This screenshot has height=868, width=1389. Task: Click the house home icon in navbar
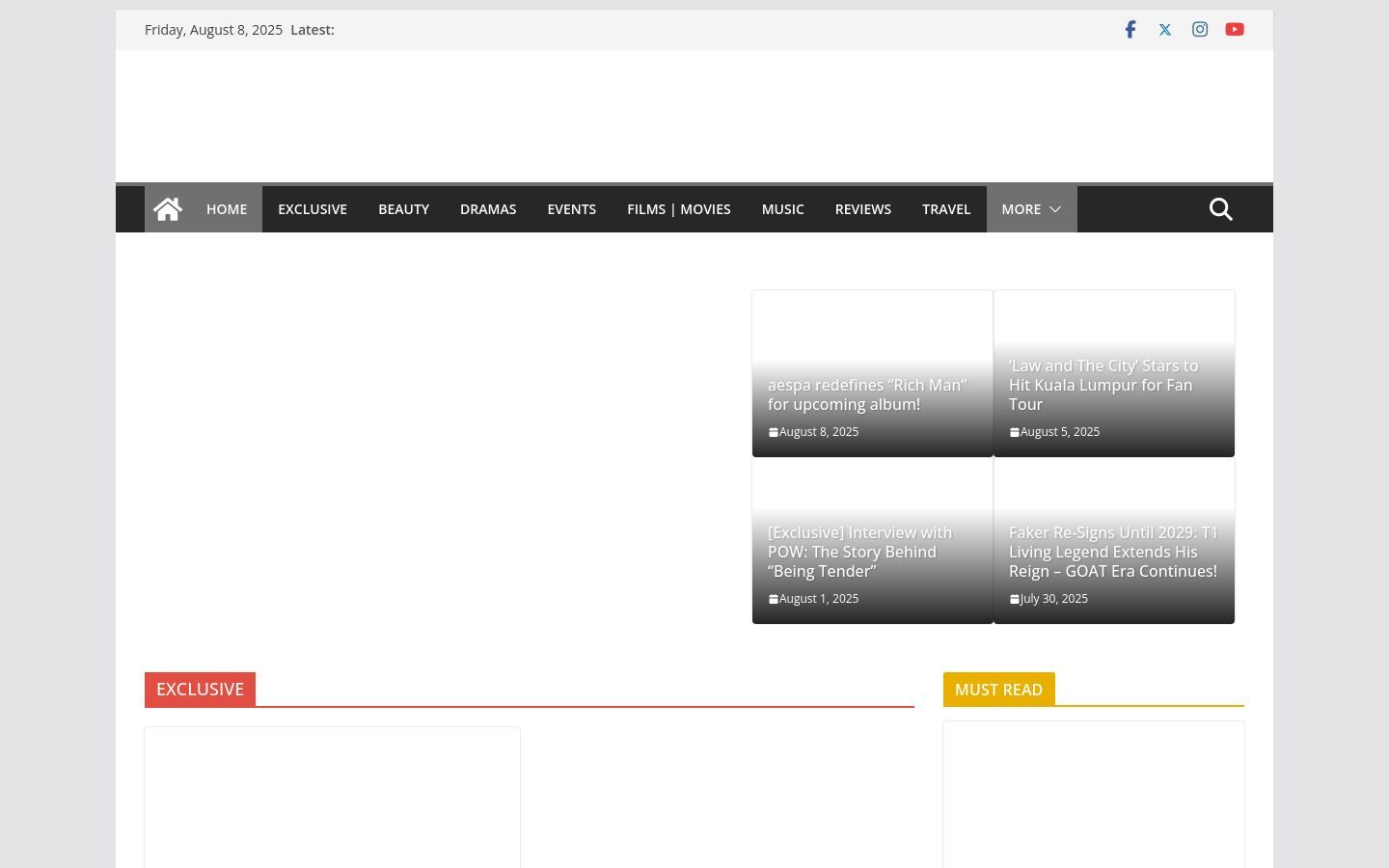point(168,209)
